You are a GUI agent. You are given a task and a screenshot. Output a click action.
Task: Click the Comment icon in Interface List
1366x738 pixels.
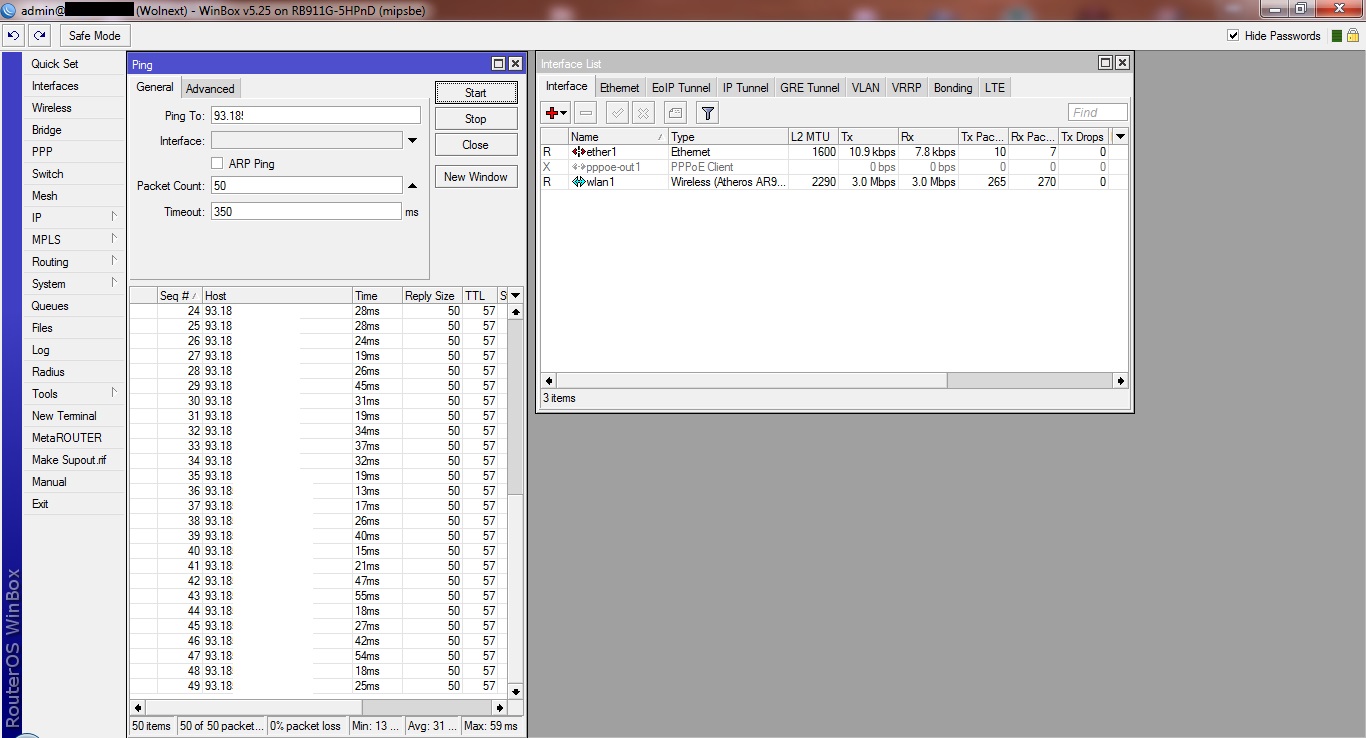(675, 113)
